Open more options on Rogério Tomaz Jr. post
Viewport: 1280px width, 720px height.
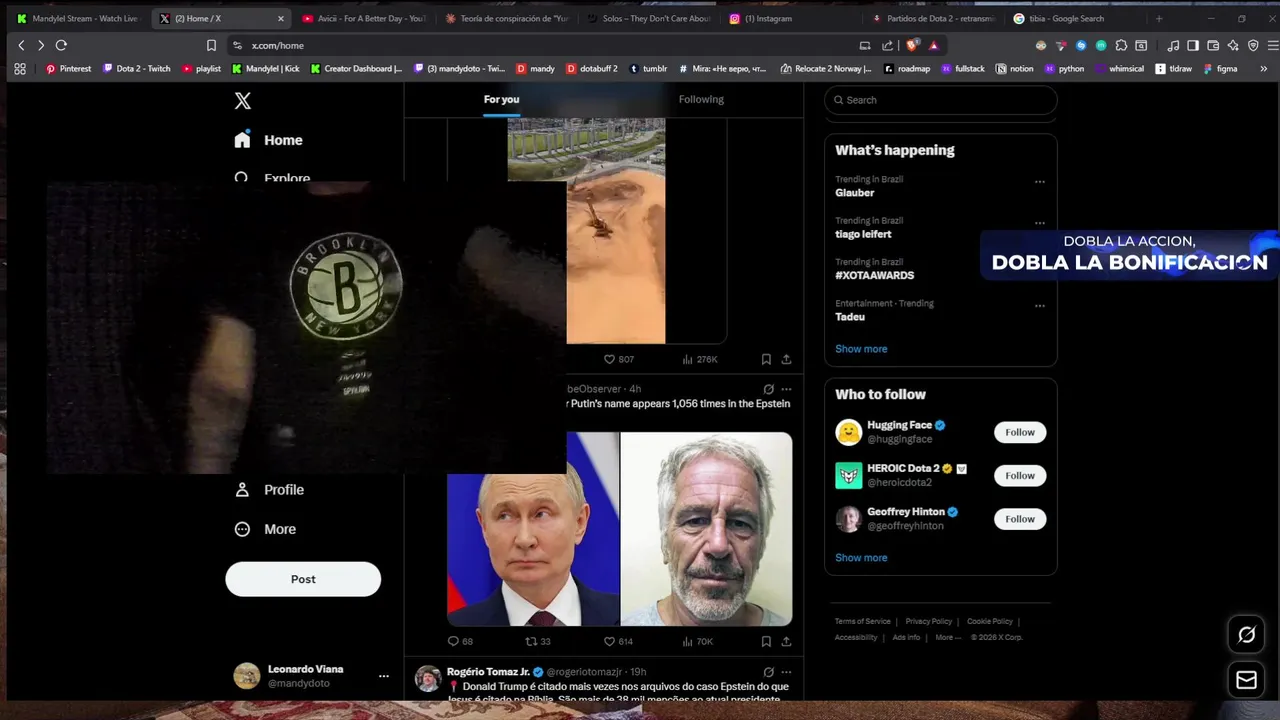click(x=786, y=672)
